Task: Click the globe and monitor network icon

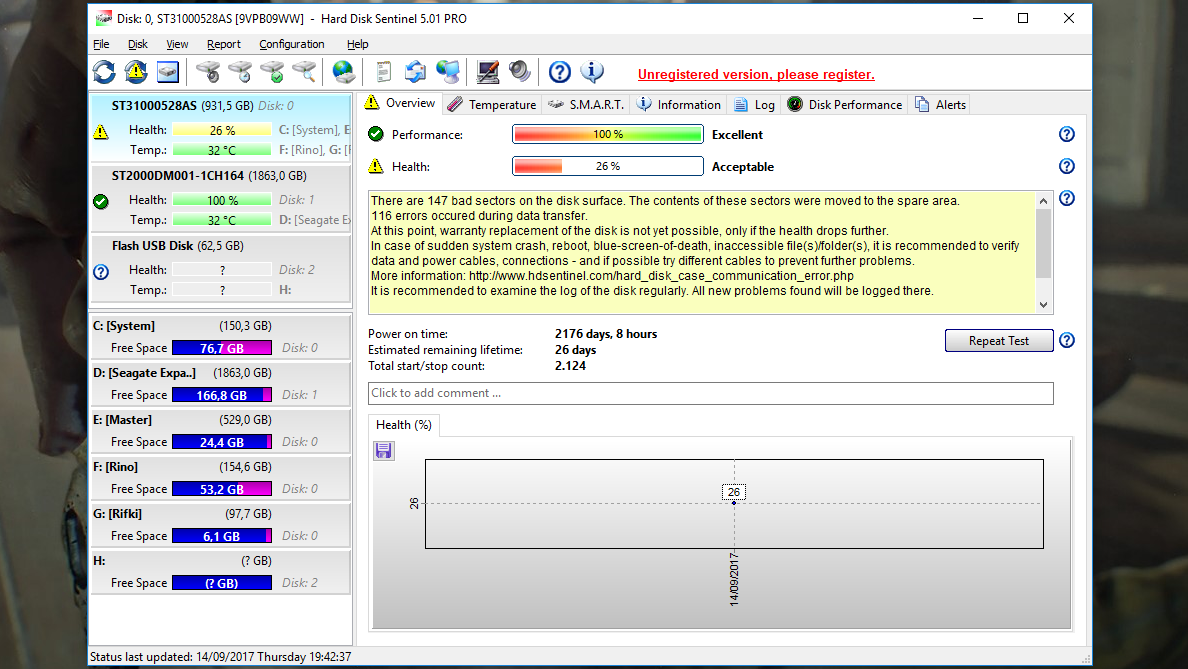Action: point(448,72)
